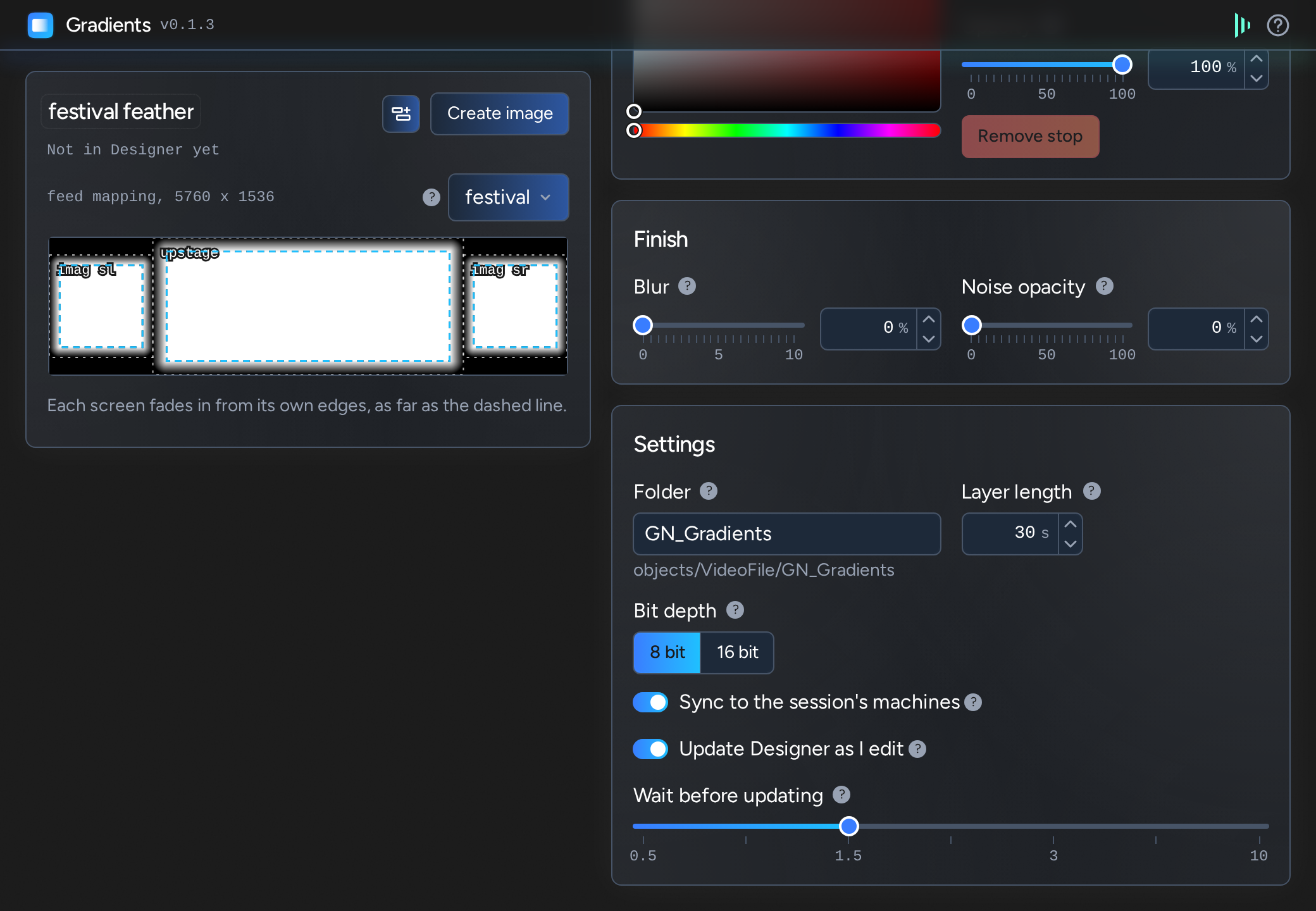Increase Blur percent with up arrow

929,319
